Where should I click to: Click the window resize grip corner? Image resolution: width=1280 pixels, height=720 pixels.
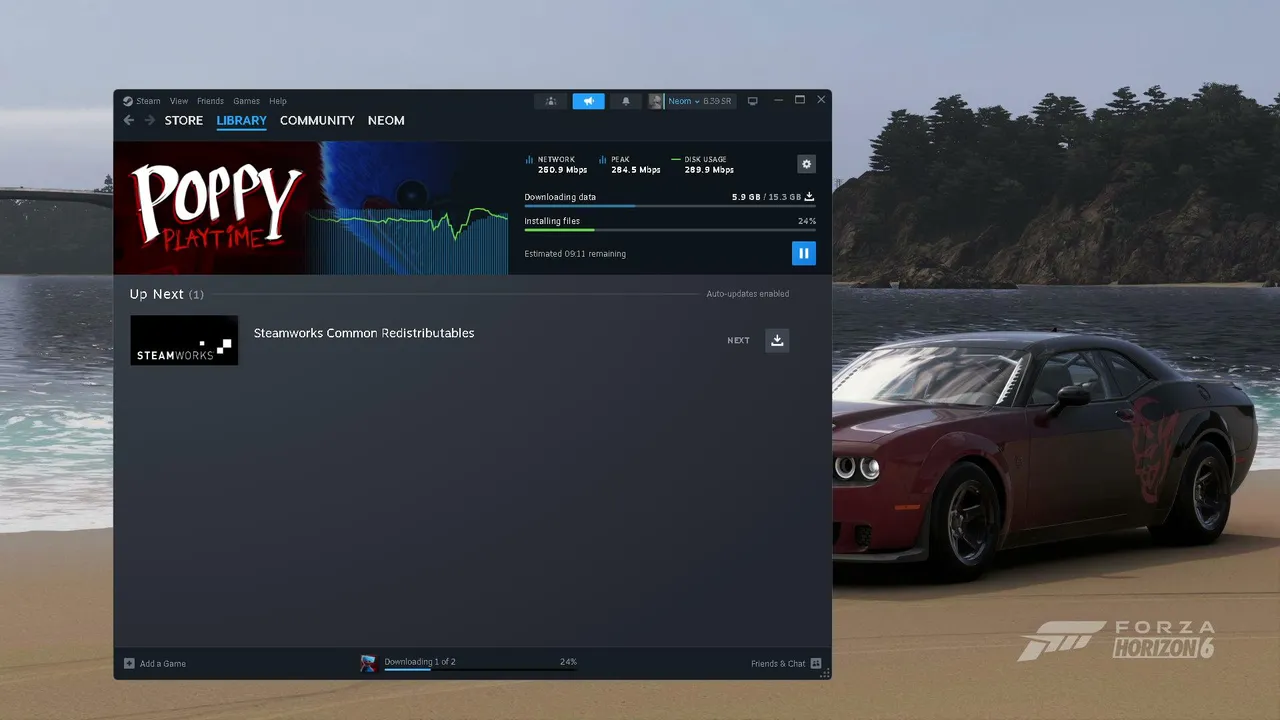[825, 673]
